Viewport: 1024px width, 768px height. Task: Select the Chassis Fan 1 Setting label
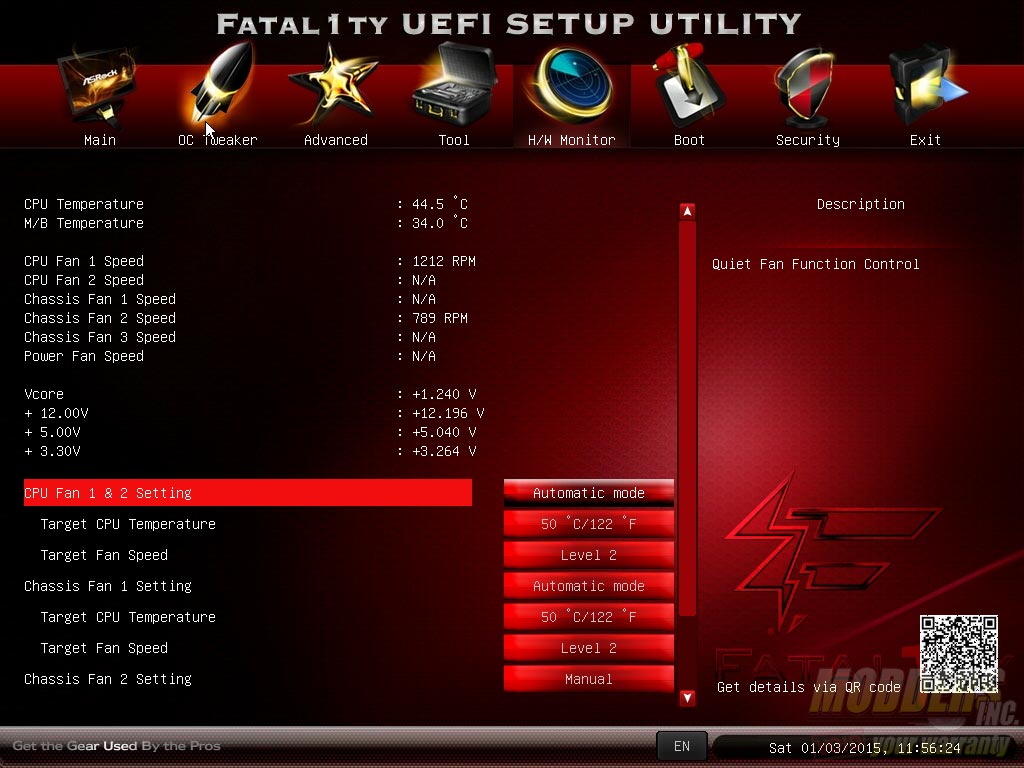[108, 586]
